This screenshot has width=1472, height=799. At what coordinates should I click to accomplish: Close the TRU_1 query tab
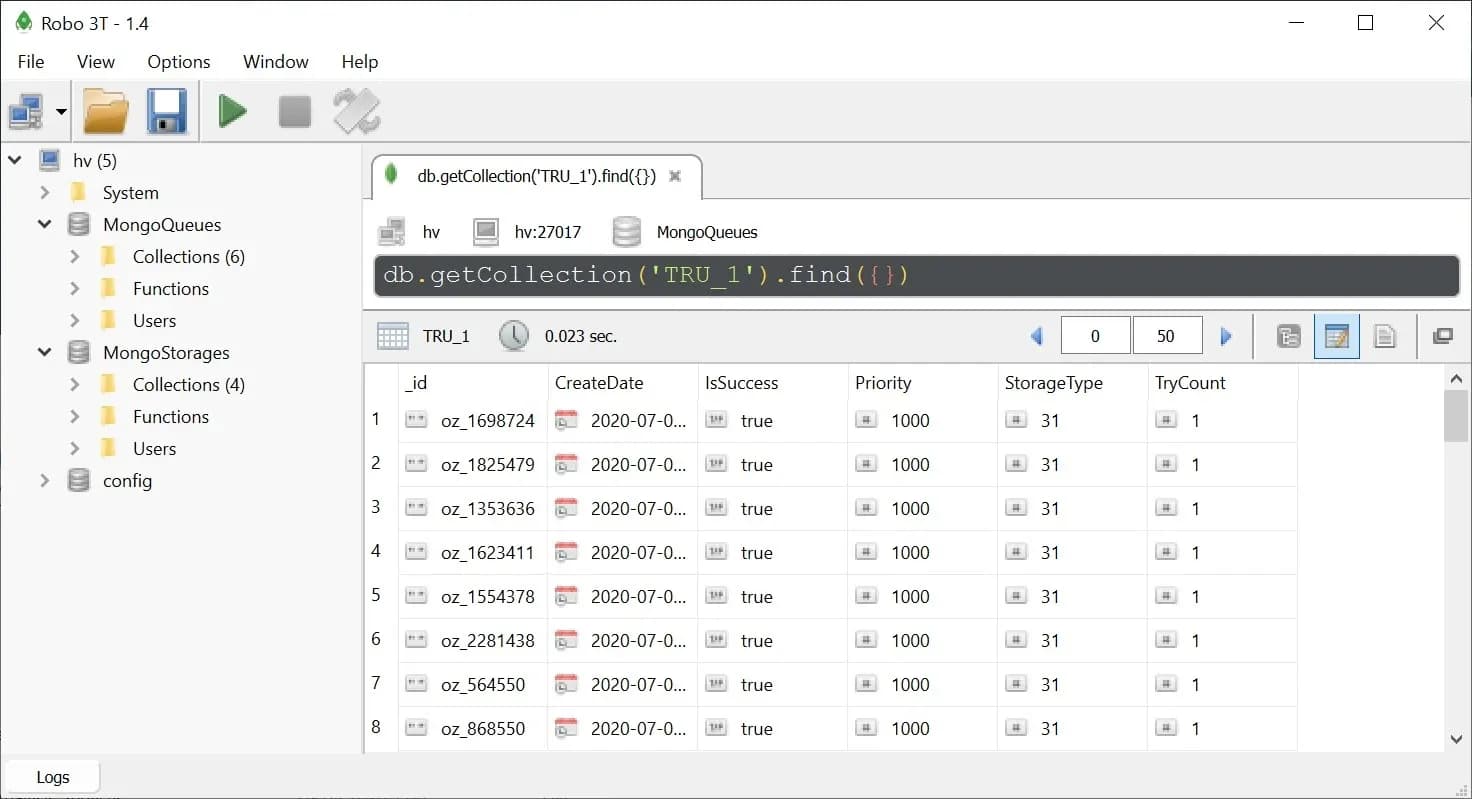[x=675, y=176]
